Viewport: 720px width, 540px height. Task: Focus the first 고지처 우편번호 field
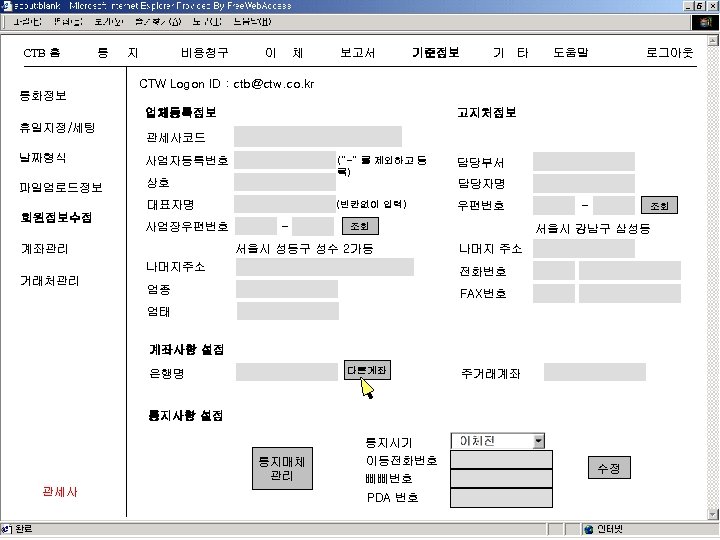click(554, 206)
